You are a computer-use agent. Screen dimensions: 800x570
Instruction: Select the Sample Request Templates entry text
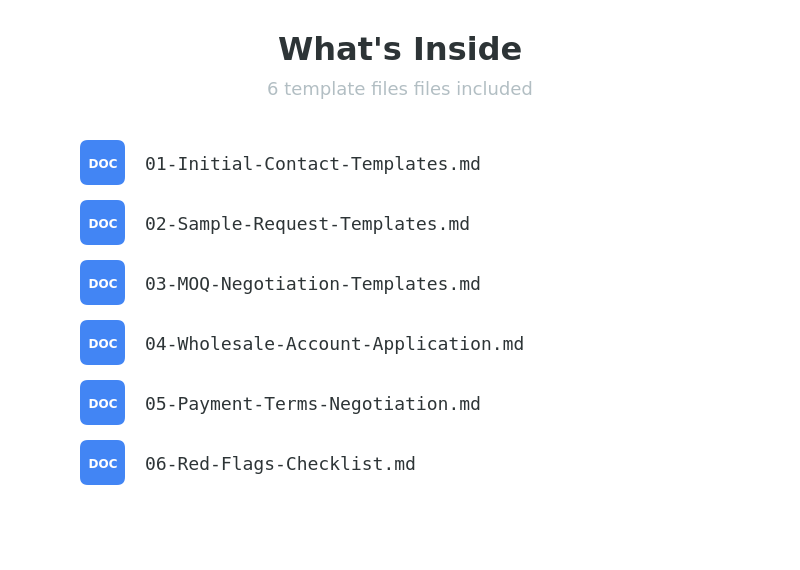(307, 224)
